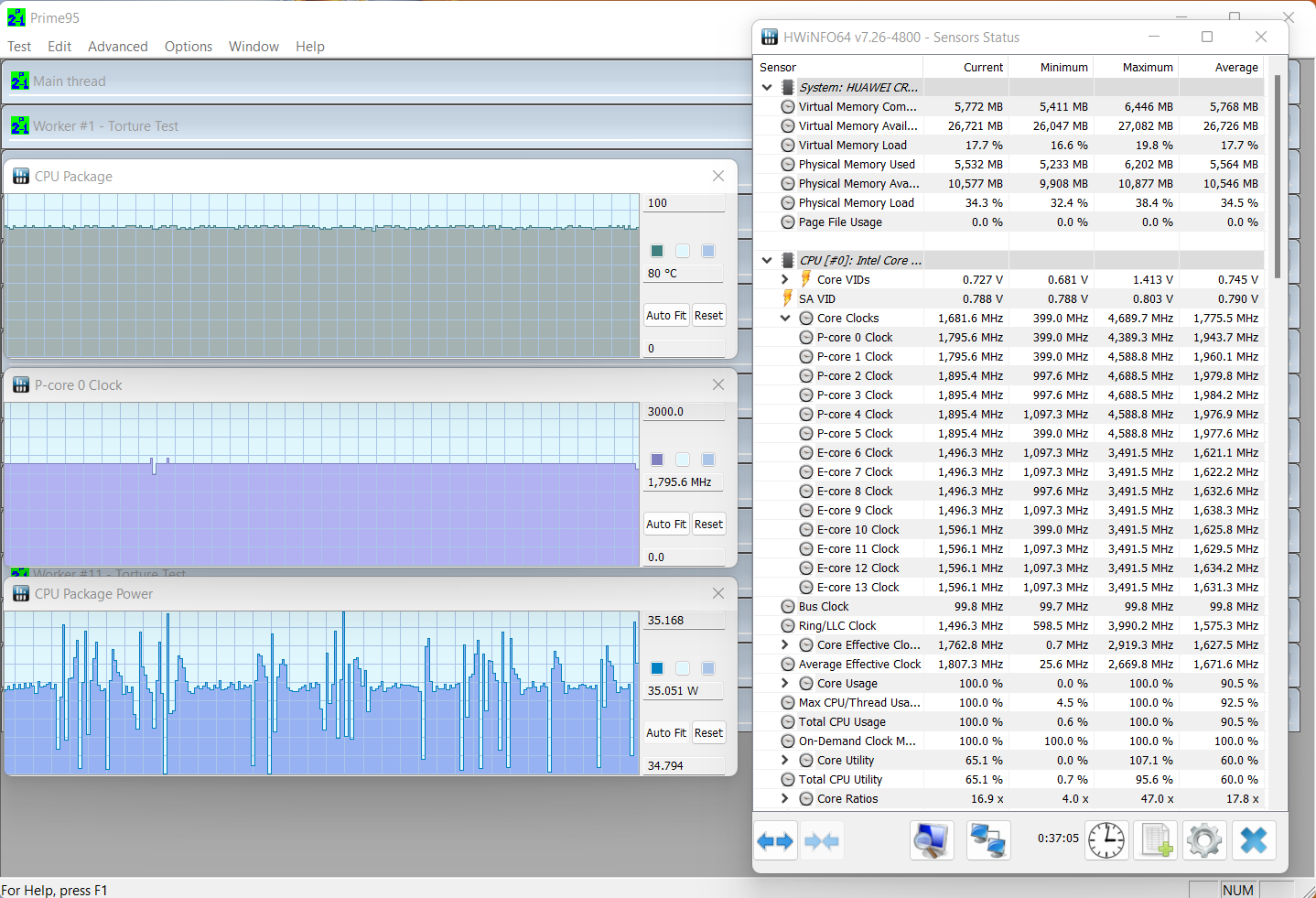Click the HWiNFO64 title bar app icon
Screen dimensions: 1316x898
pyautogui.click(x=769, y=38)
